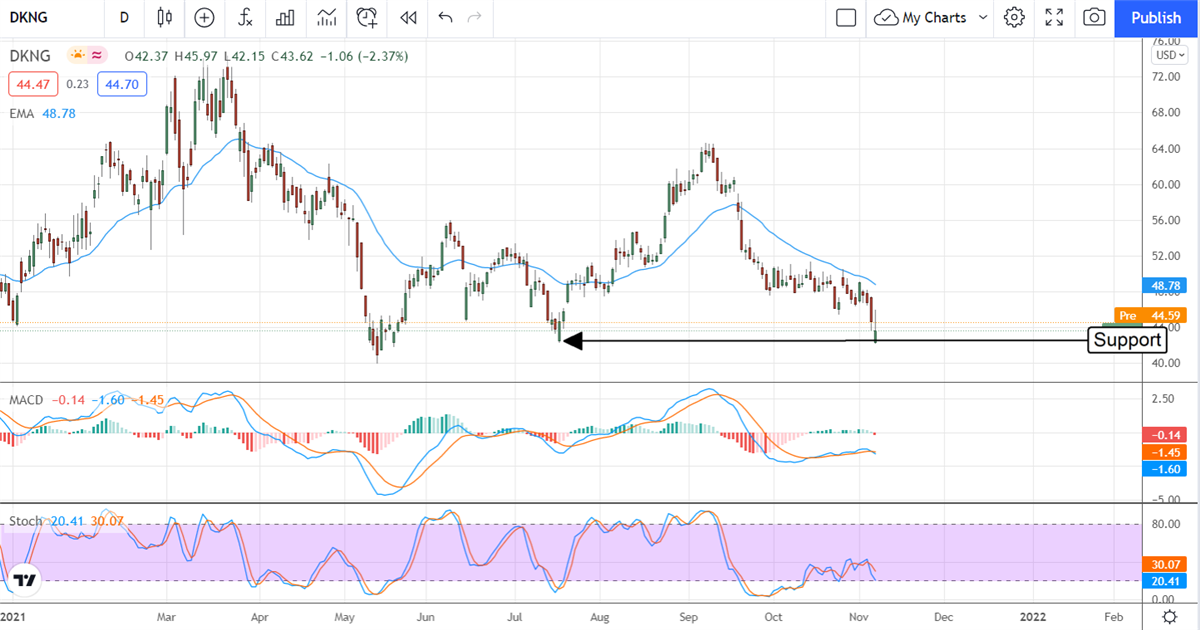Click the blue 48.78 label on the price axis
The image size is (1200, 630).
pos(1166,285)
